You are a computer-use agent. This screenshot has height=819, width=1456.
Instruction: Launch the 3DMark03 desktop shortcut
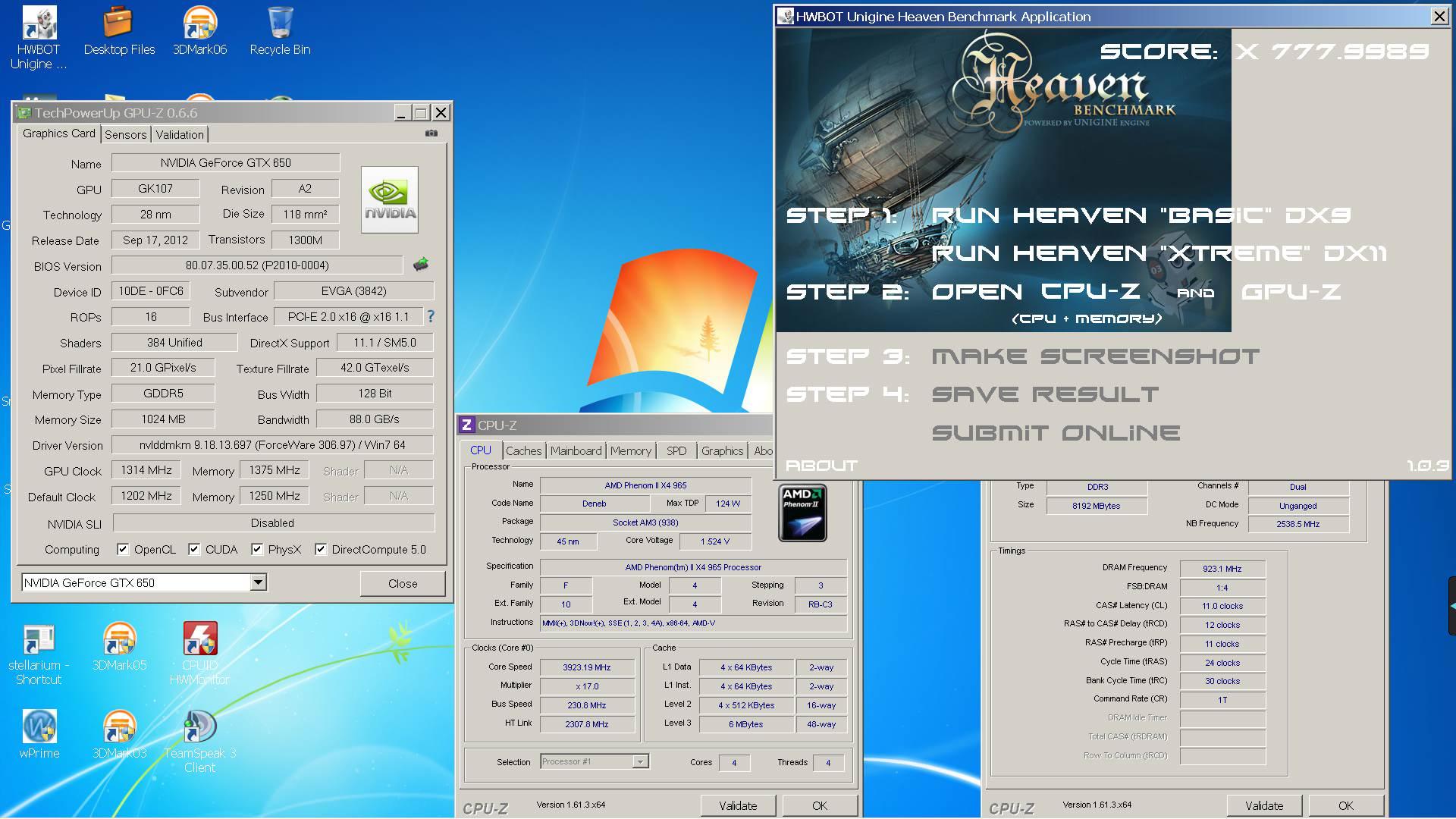click(119, 734)
